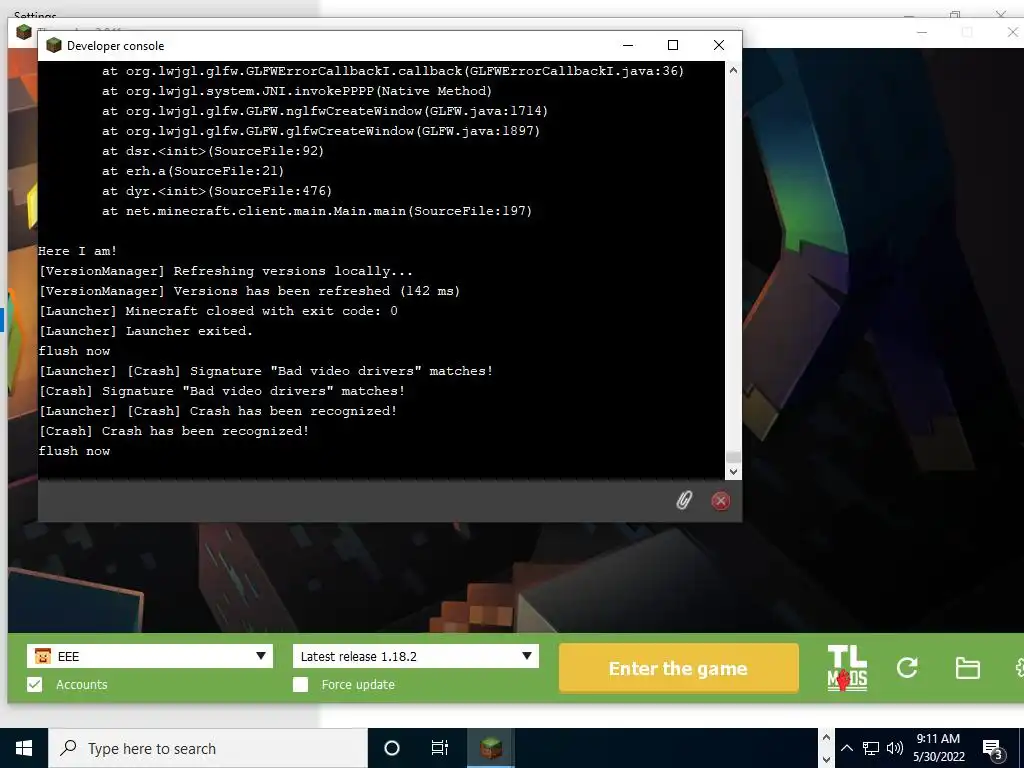The image size is (1024, 768).
Task: Click the 'Accounts' label text
Action: (82, 684)
